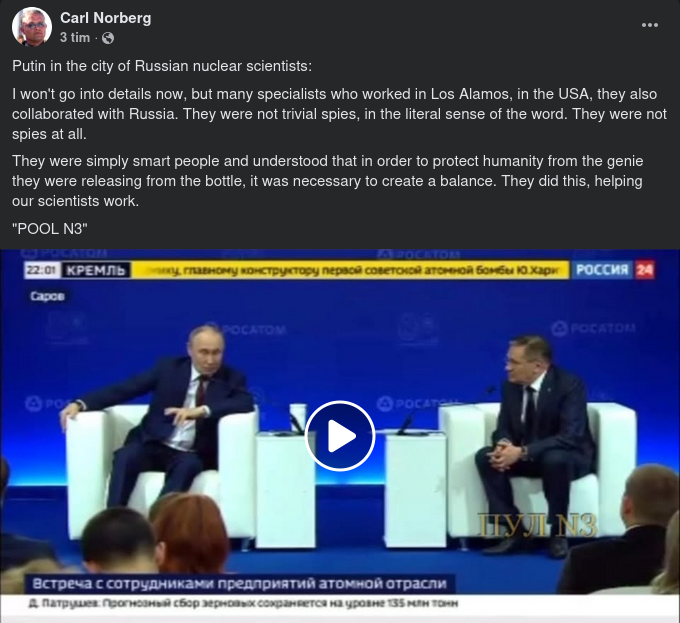Screen dimensions: 680x623
Task: Open the three-dot post options menu
Action: 650,25
